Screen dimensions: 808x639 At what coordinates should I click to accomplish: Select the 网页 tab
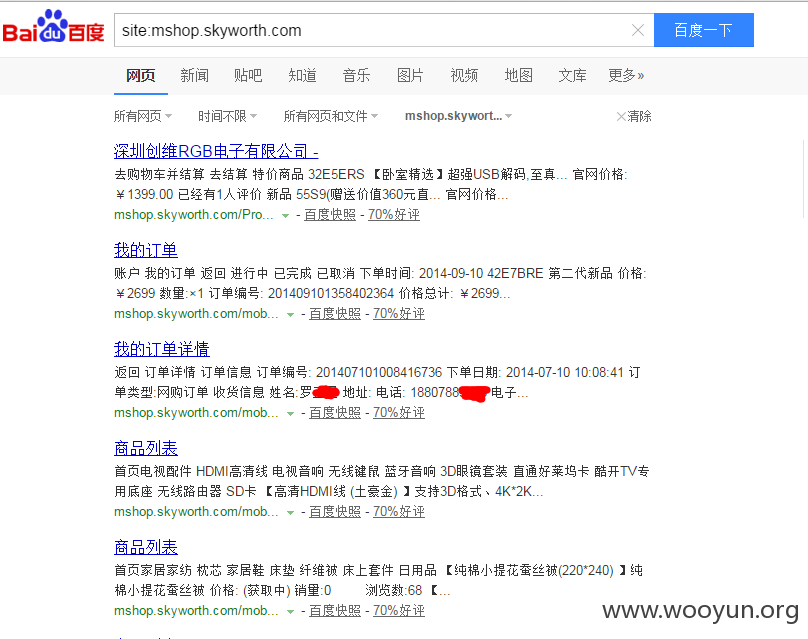coord(141,76)
